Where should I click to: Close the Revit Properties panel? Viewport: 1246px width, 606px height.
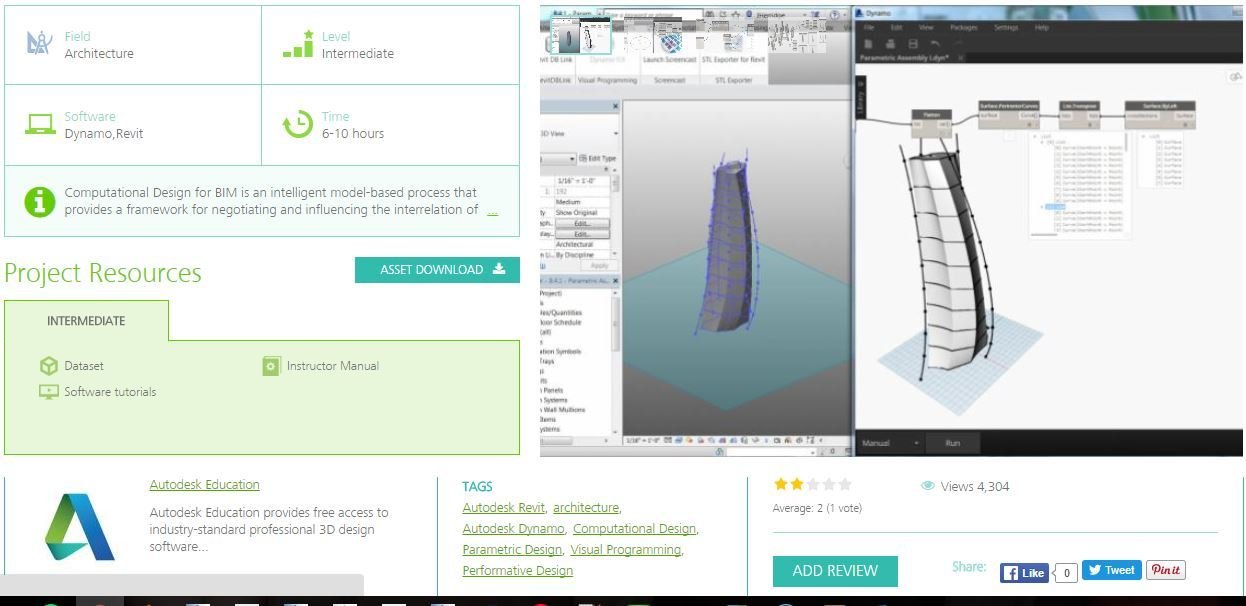pyautogui.click(x=614, y=105)
